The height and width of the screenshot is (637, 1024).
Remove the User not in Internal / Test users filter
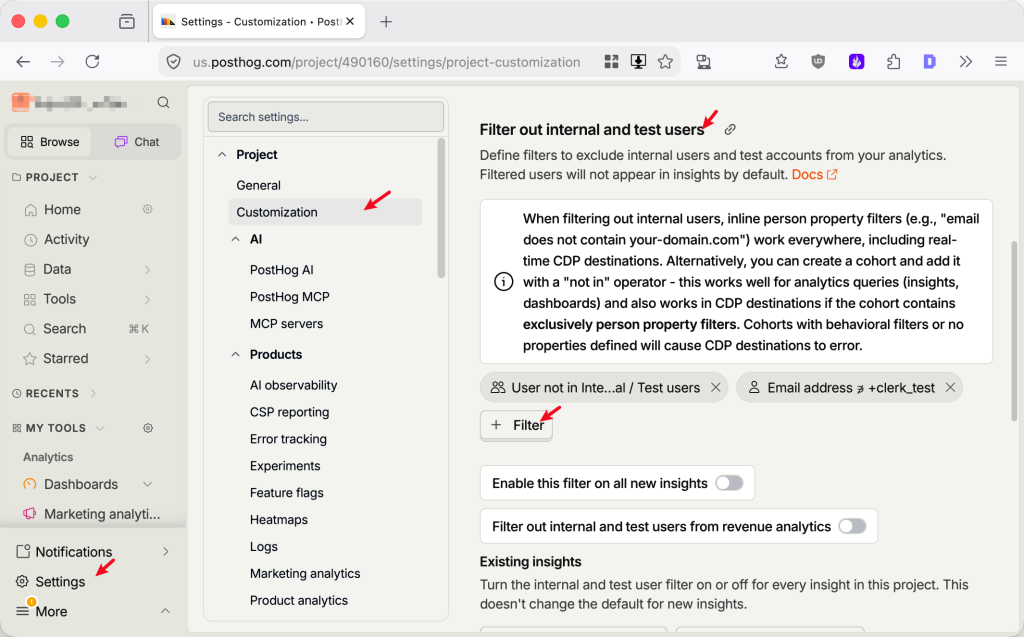pos(716,387)
